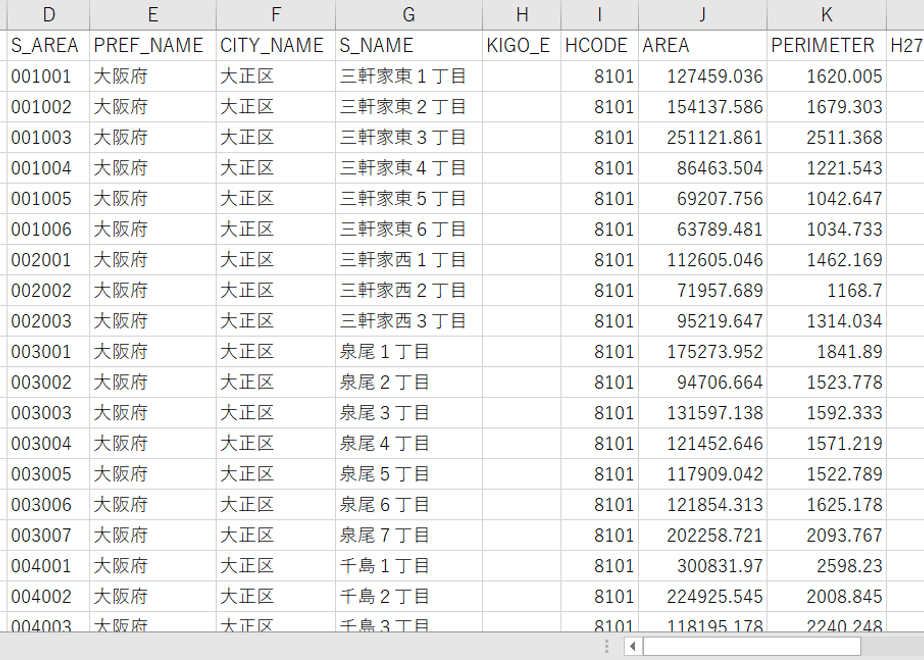
Task: Select the PERIMETER header cell
Action: pos(827,45)
